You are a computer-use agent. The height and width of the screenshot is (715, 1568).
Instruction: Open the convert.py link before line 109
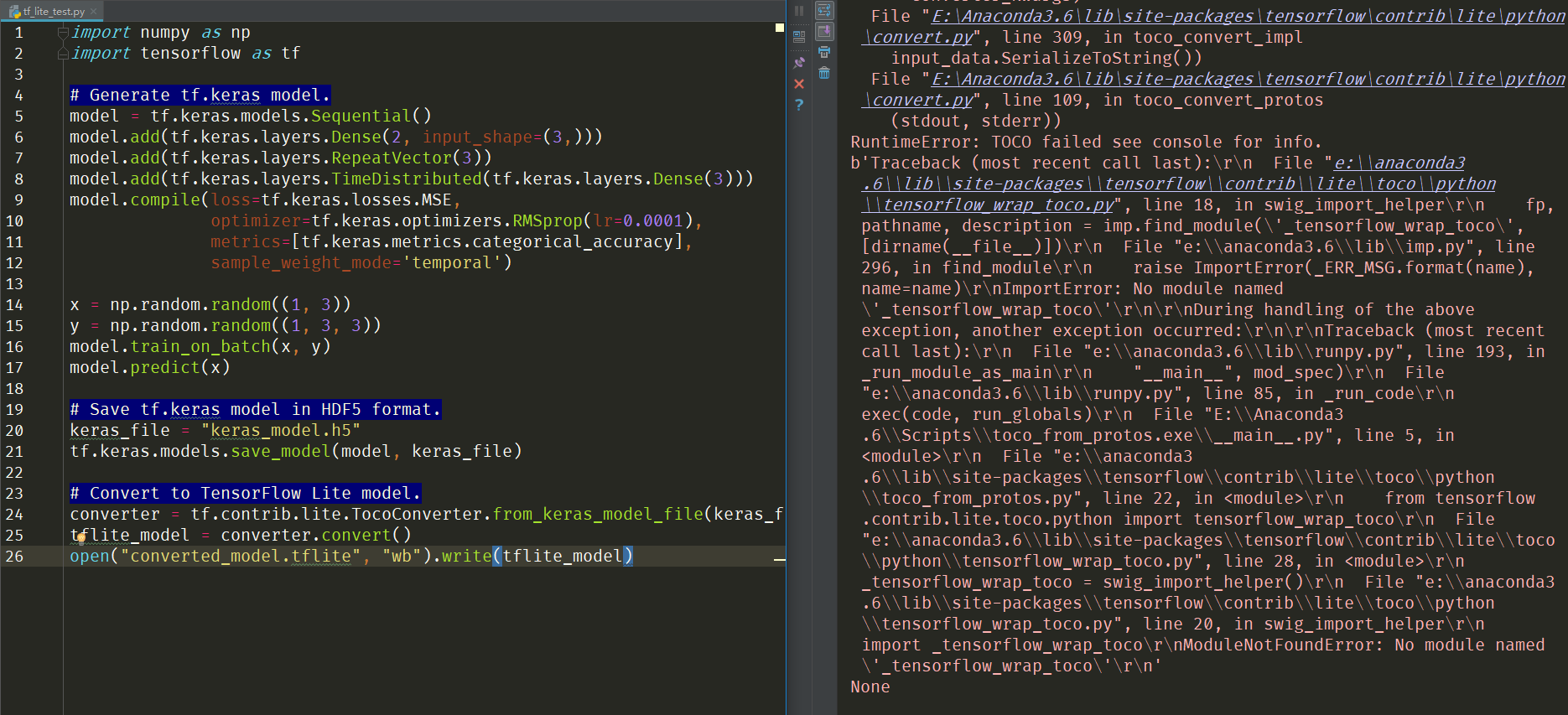coord(917,100)
